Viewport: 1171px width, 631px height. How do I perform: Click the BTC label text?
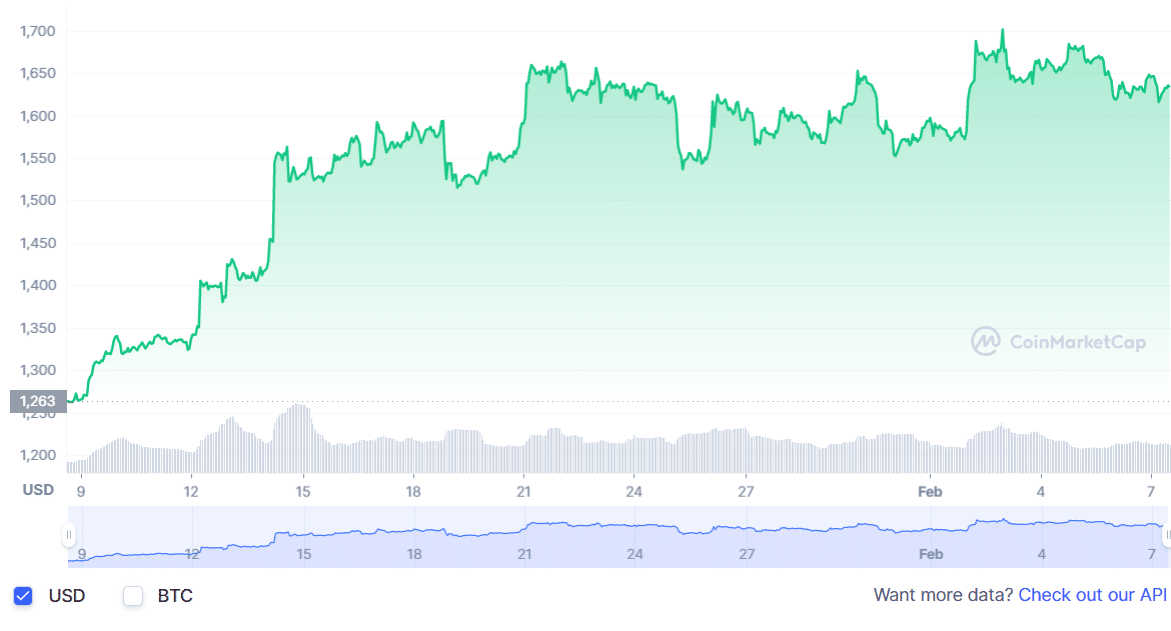click(174, 596)
